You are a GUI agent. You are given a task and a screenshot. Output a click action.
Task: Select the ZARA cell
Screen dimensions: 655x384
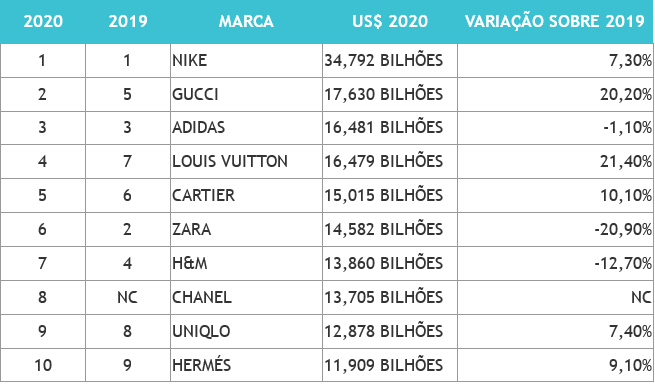click(x=246, y=229)
